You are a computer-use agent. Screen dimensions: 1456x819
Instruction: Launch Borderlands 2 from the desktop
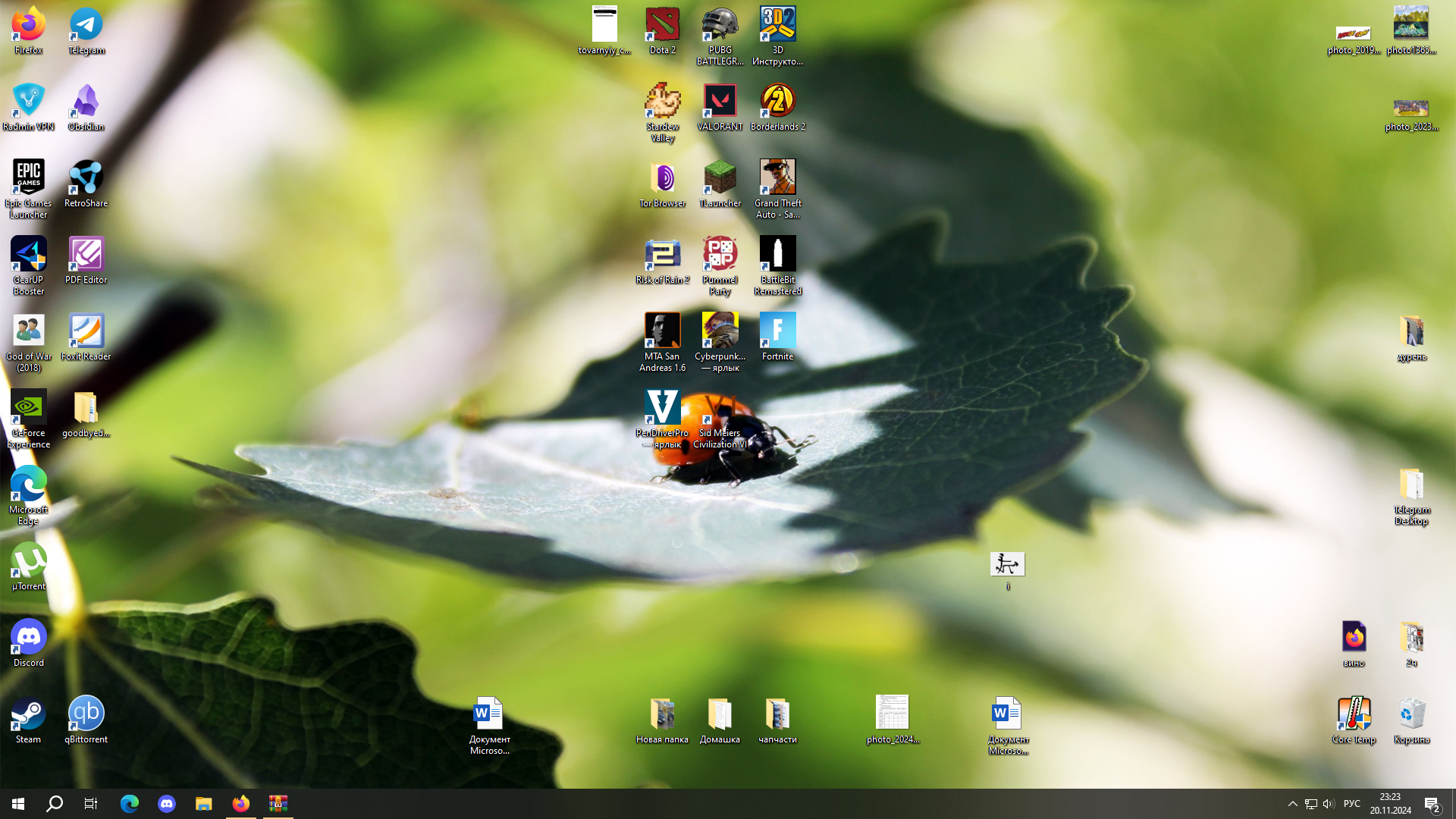pos(778,107)
